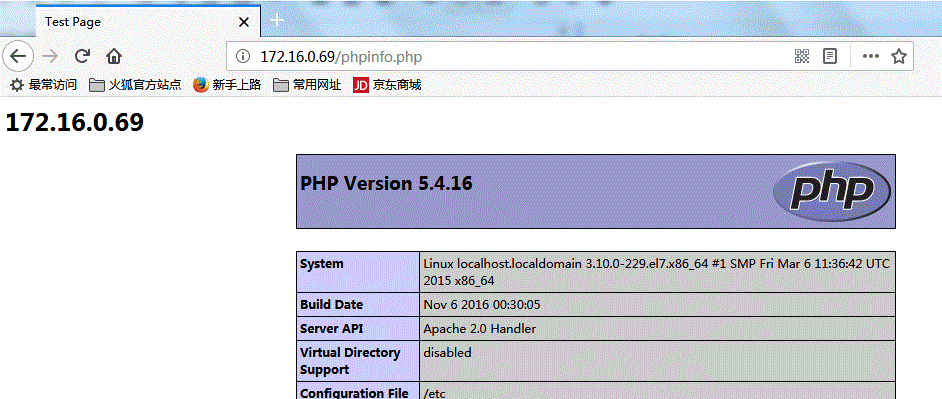942x399 pixels.
Task: Click the PHP Version 5.4.16 header
Action: pos(386,183)
